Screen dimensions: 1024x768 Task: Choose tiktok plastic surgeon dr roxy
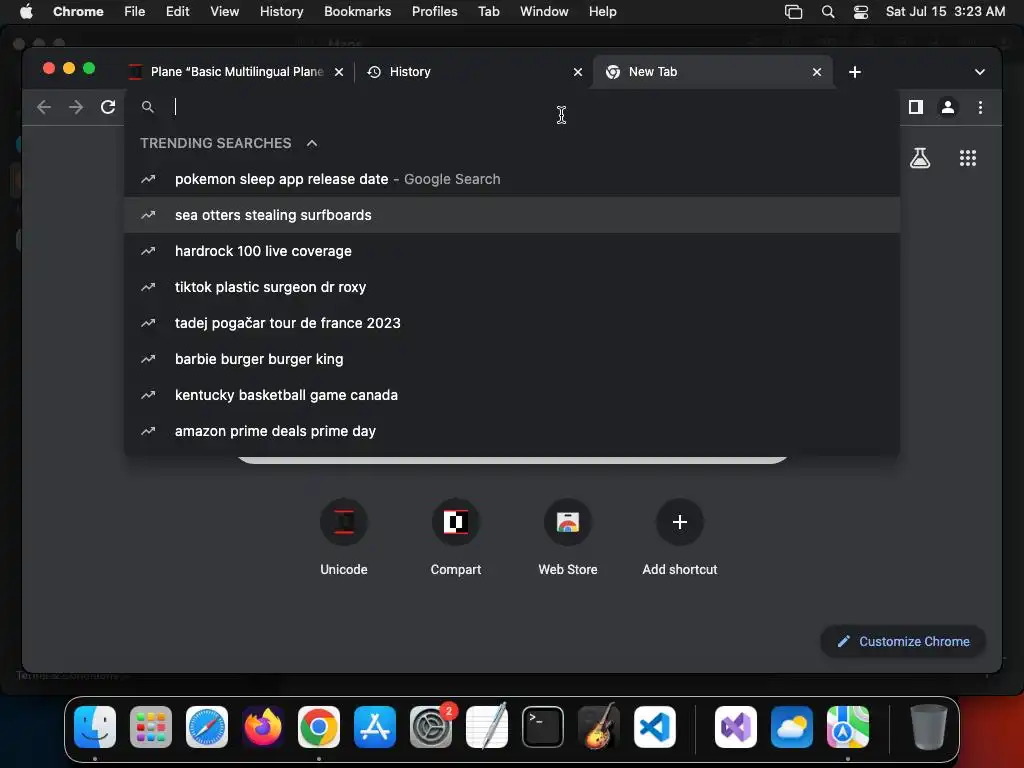click(512, 287)
